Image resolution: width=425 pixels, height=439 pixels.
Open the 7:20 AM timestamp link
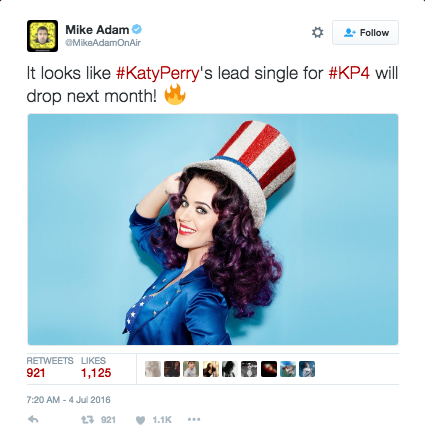(68, 400)
